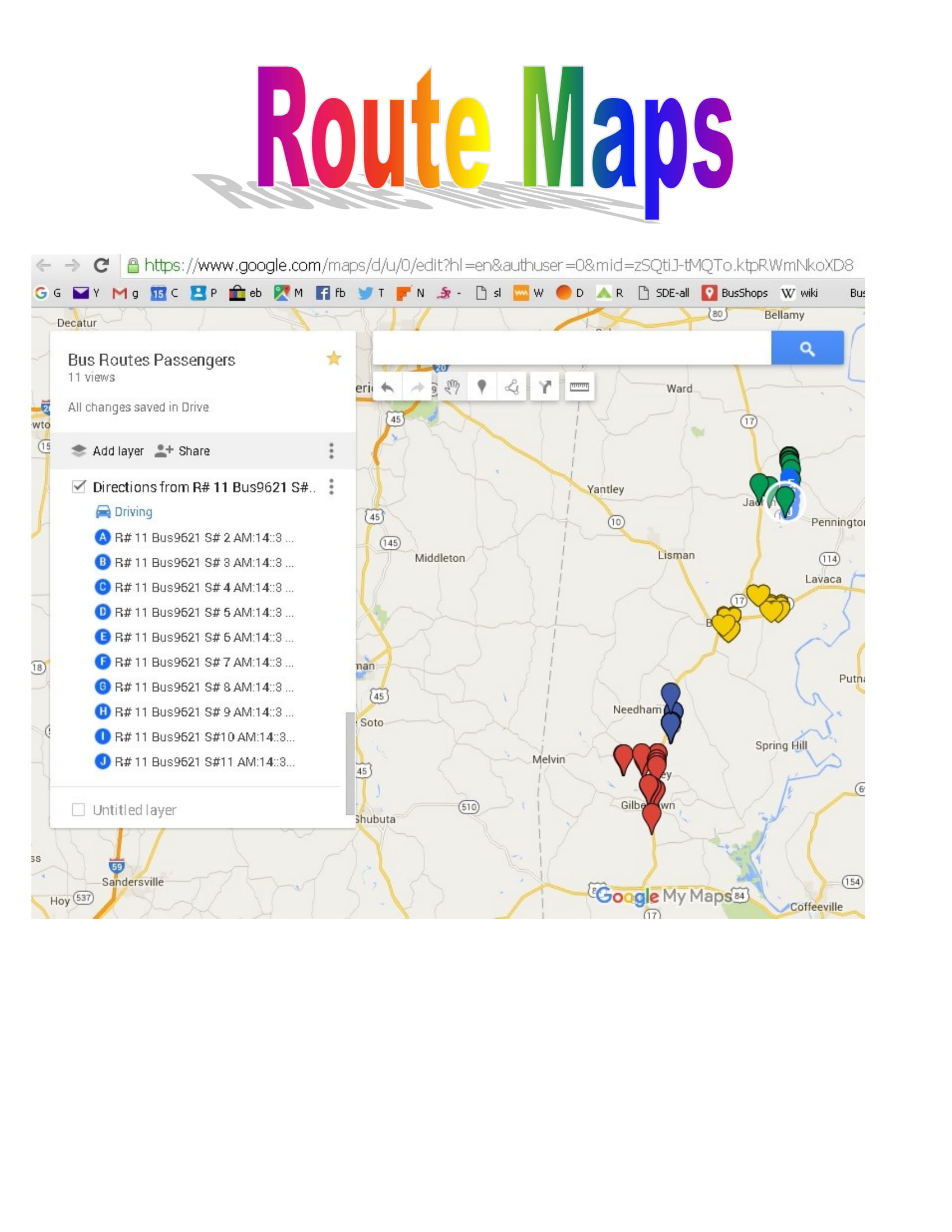The height and width of the screenshot is (1232, 952).
Task: Click the Spring Hill label on map
Action: [x=781, y=746]
